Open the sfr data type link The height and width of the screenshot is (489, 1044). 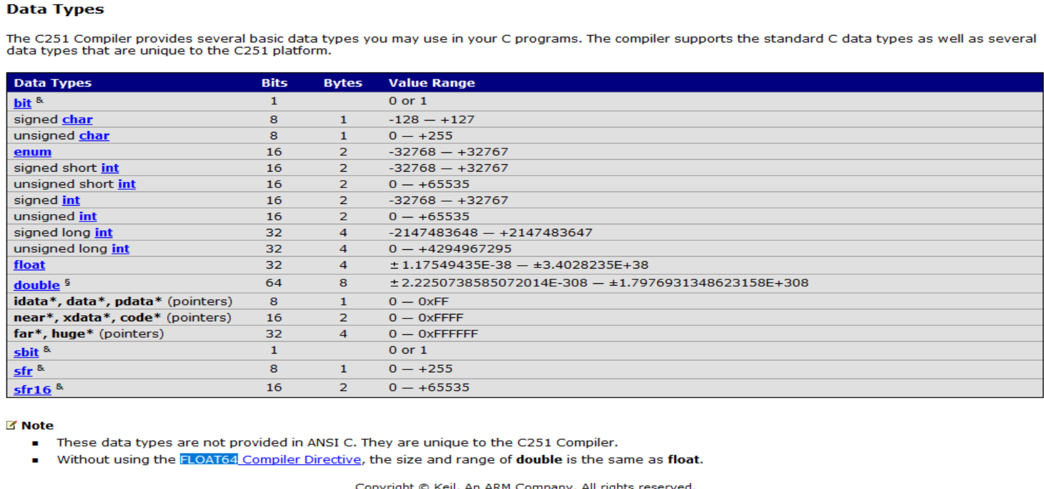pos(23,370)
